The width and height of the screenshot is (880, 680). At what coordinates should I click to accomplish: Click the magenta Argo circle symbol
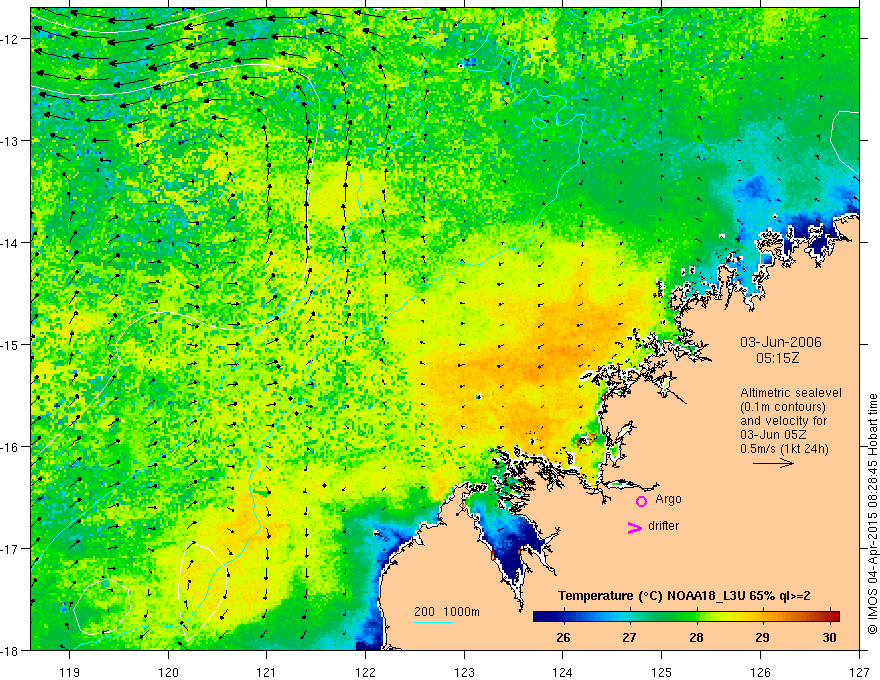[641, 501]
